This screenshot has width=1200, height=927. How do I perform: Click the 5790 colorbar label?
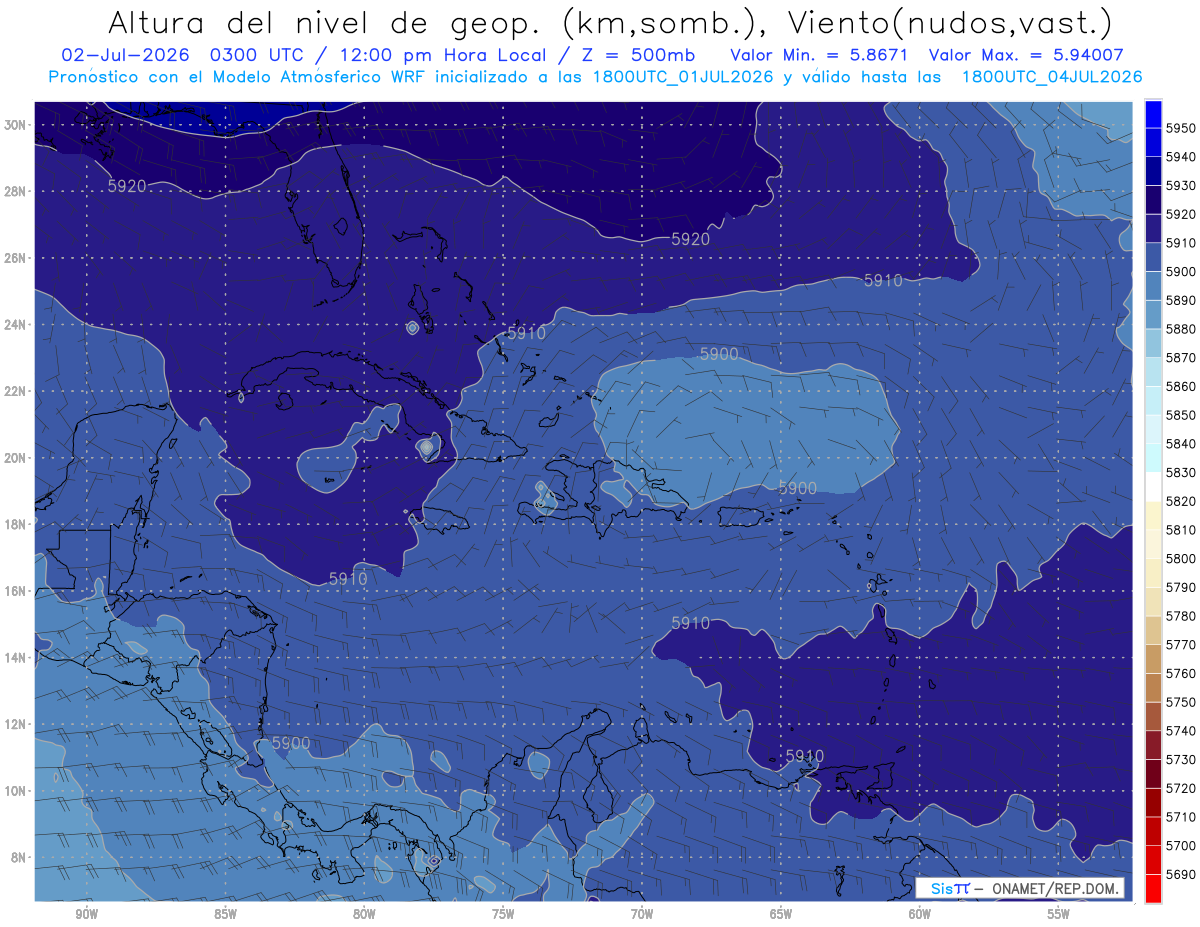click(1181, 587)
